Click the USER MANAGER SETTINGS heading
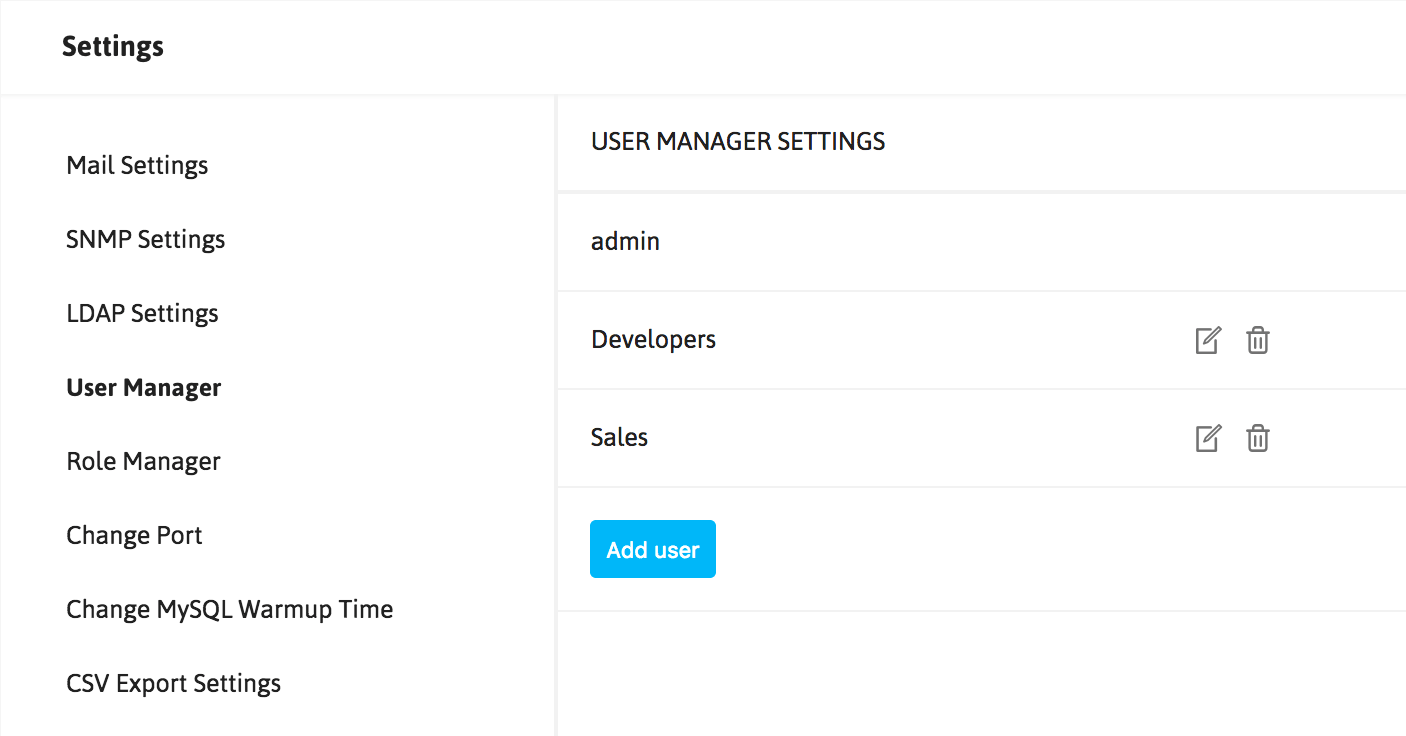The height and width of the screenshot is (736, 1406). click(738, 142)
